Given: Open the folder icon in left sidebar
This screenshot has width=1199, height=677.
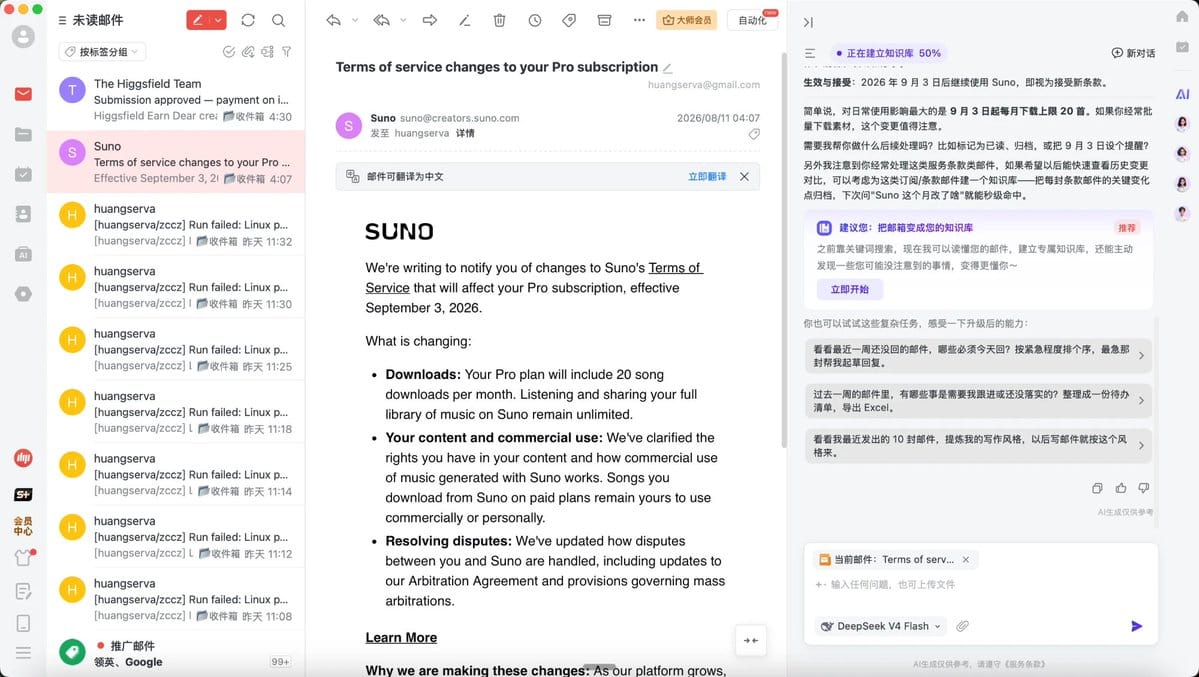Looking at the screenshot, I should tap(23, 135).
